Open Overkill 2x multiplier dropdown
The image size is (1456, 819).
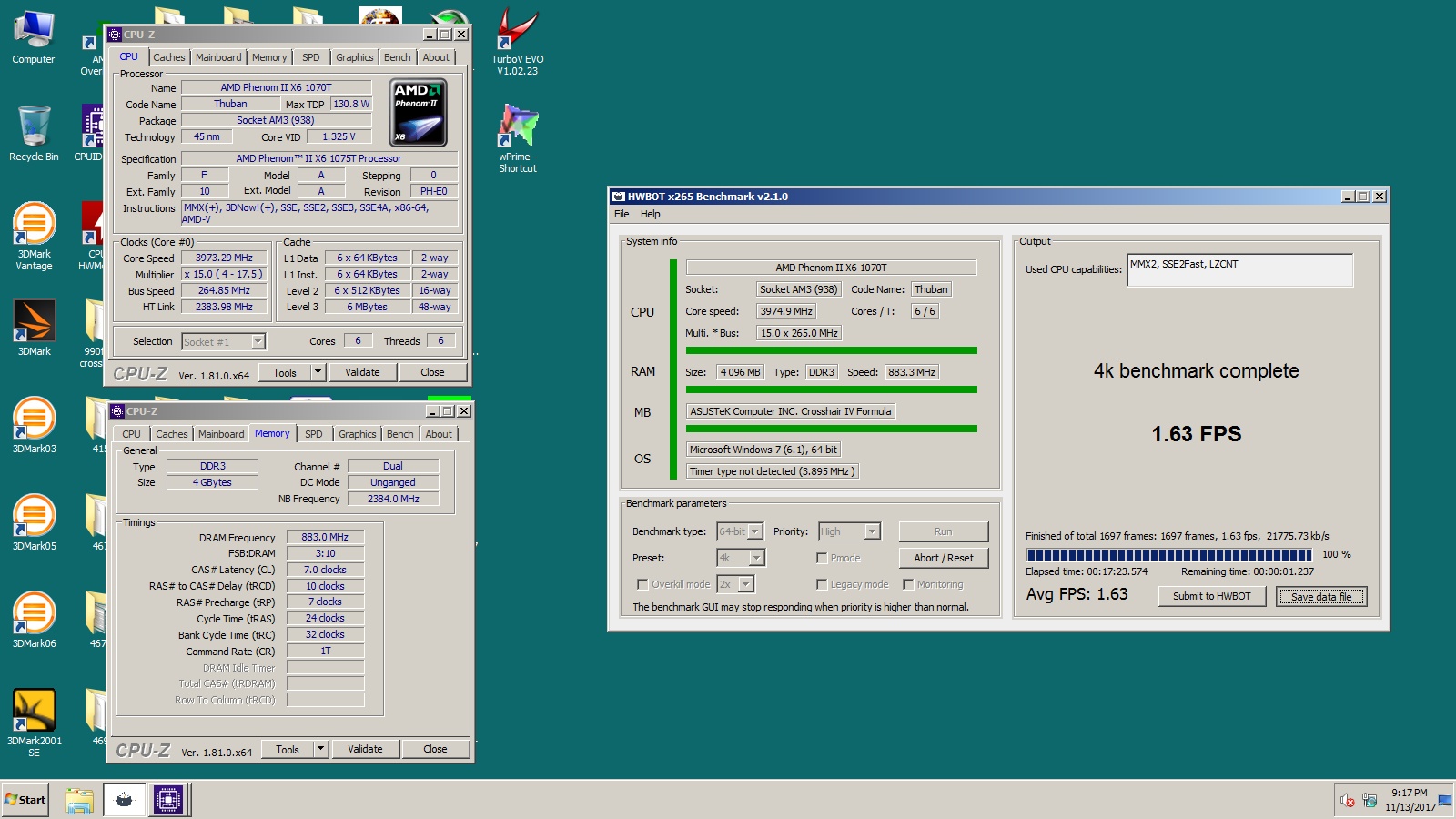pos(746,584)
